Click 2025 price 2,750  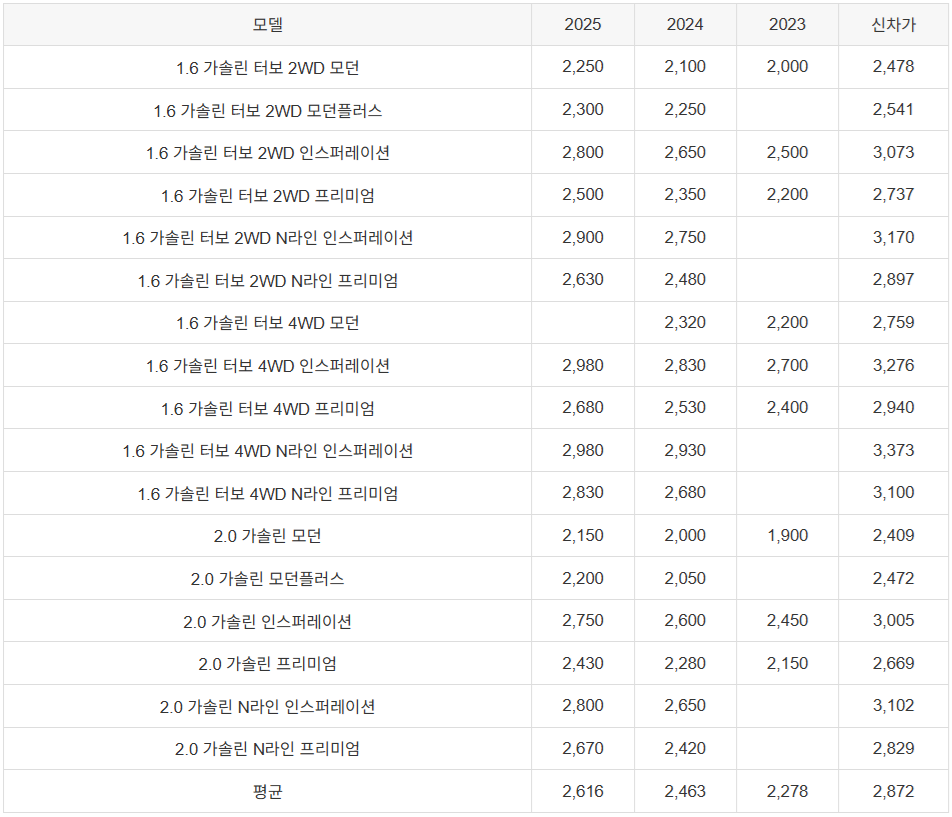tap(583, 620)
